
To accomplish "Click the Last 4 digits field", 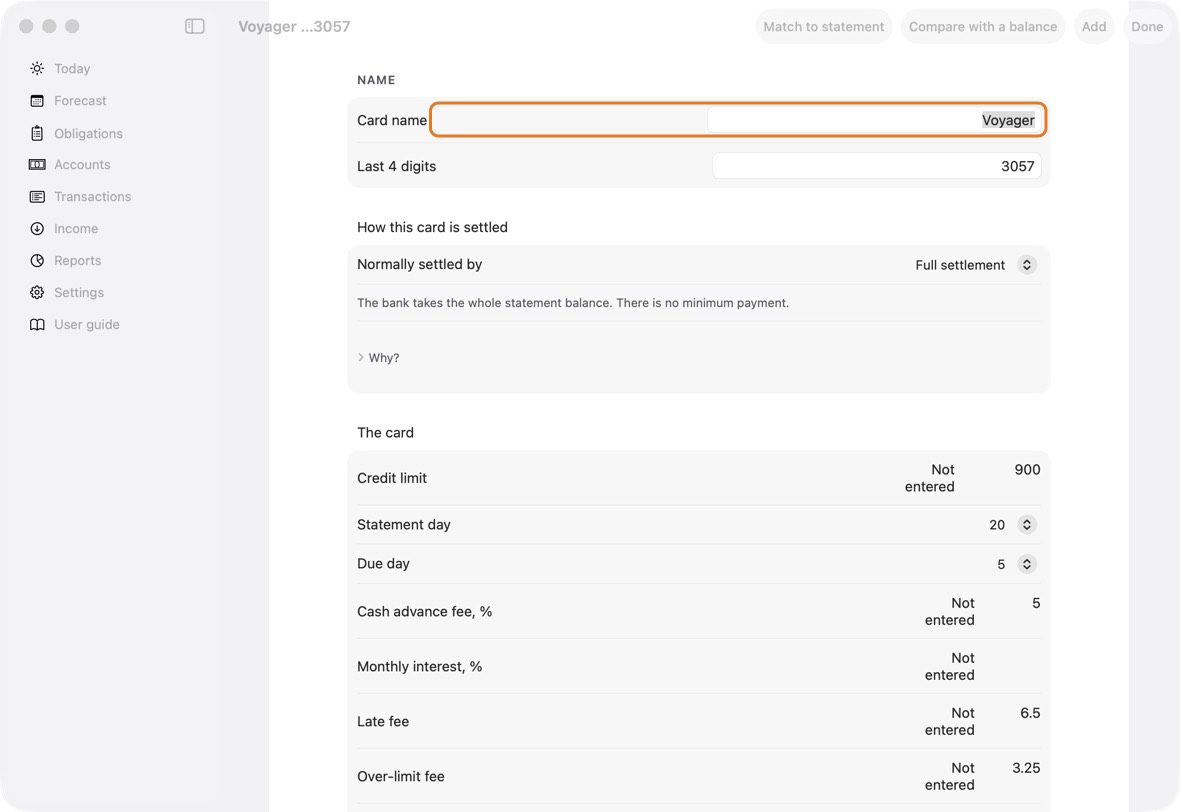I will (x=877, y=166).
